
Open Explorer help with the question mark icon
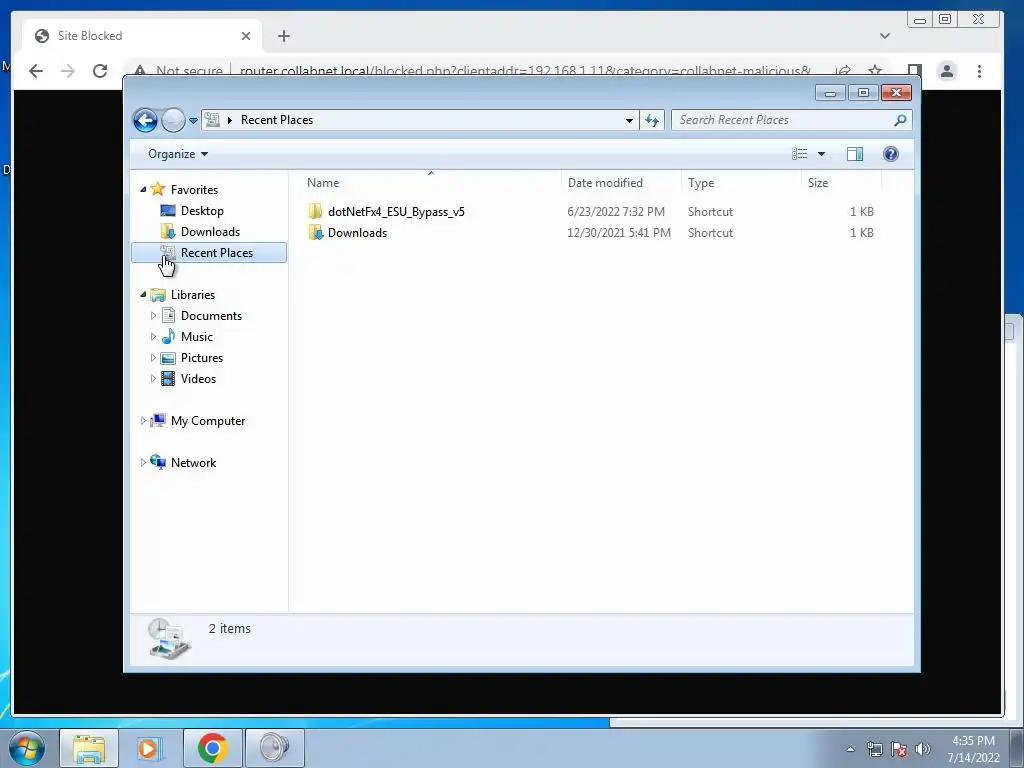(891, 154)
